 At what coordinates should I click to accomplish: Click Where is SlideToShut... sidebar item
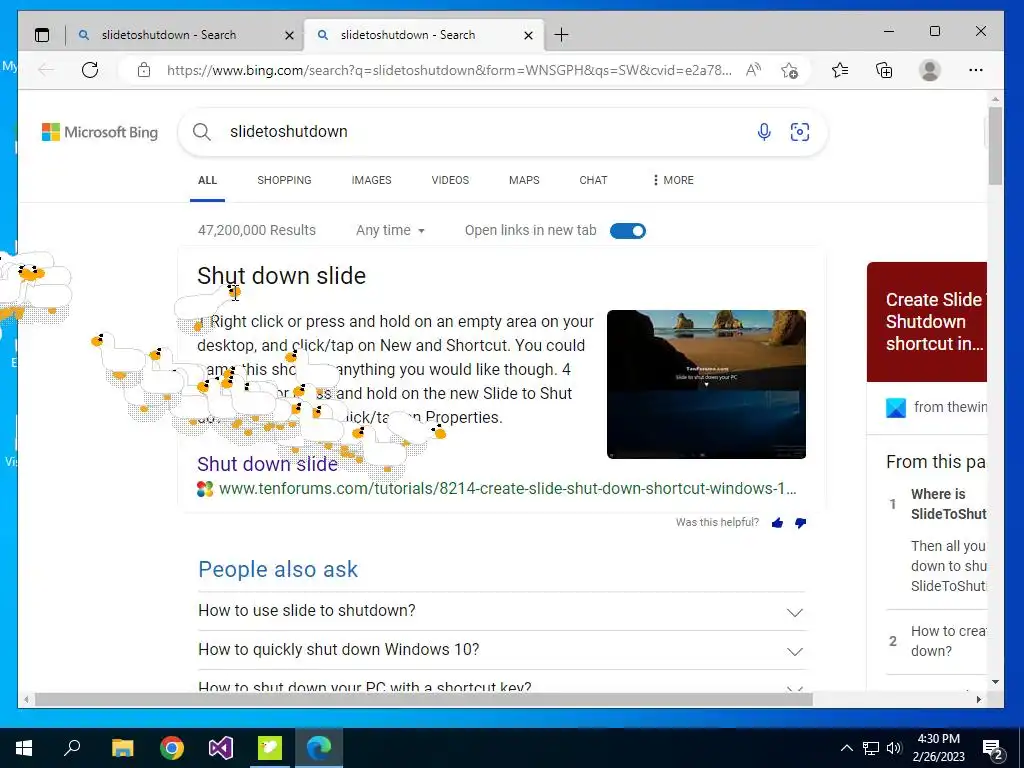point(948,504)
